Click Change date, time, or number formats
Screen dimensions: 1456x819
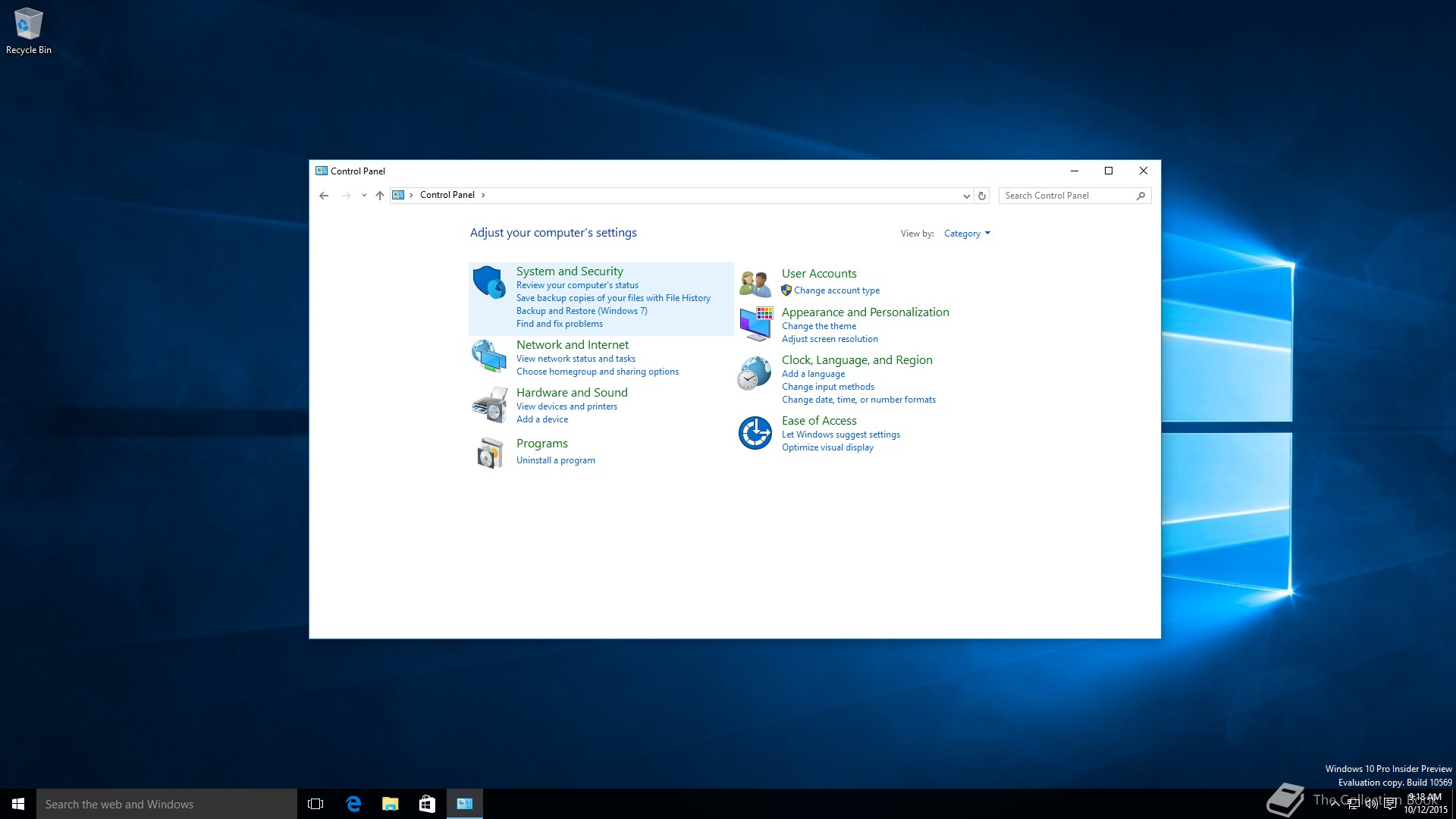[x=858, y=400]
